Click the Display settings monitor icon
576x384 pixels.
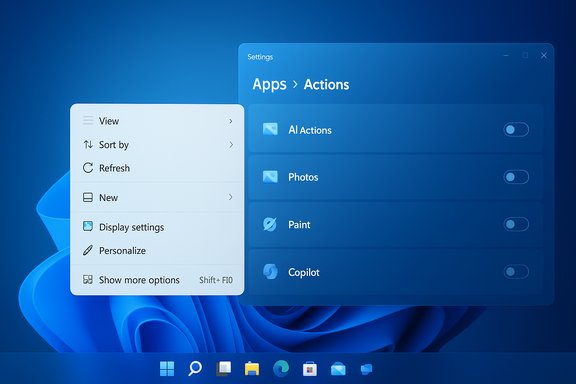88,226
